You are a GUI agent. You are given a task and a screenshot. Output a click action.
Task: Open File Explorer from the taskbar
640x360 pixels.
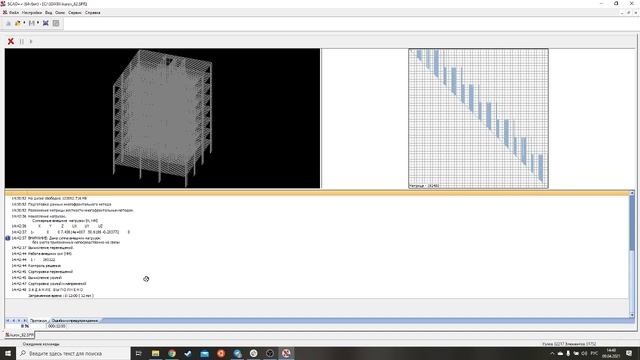(156, 353)
